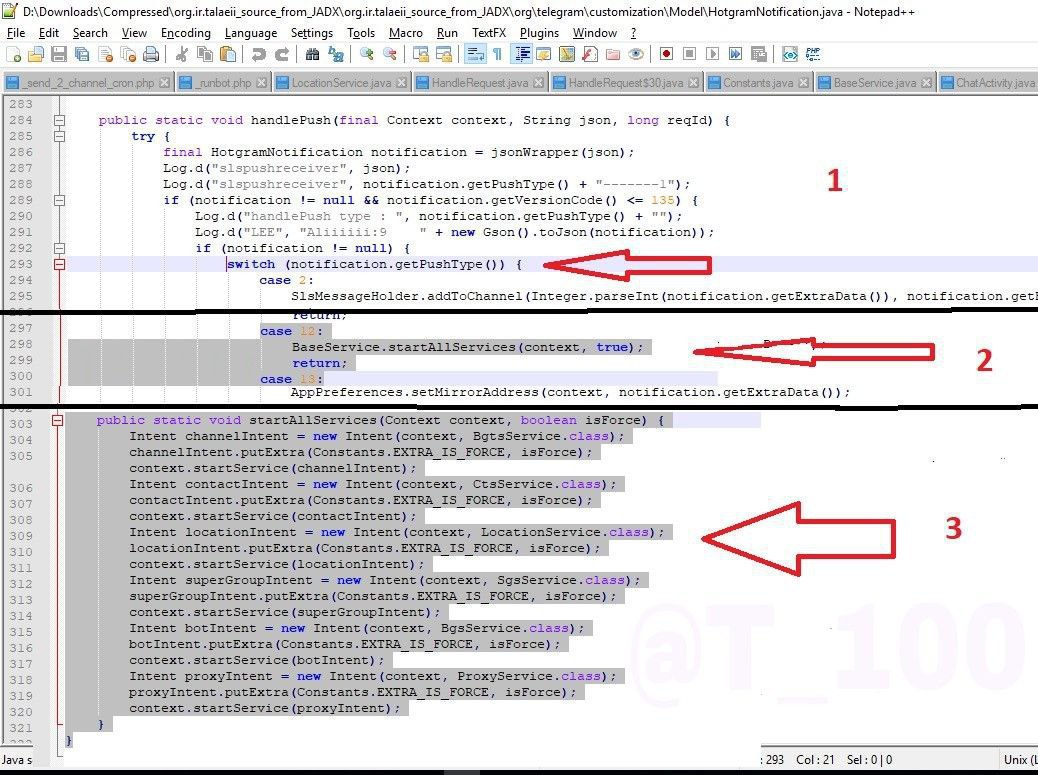1038x775 pixels.
Task: Switch to Constants.java tab
Action: [758, 83]
